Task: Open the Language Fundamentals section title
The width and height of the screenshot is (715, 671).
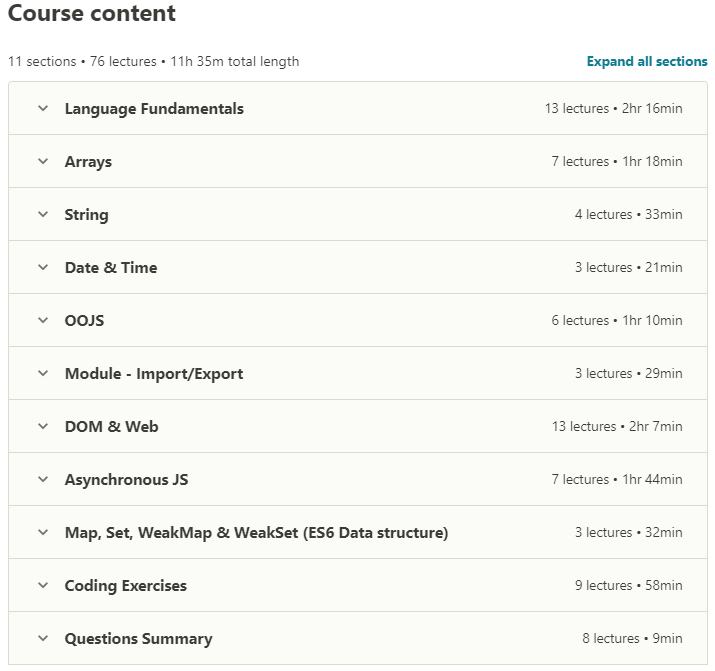Action: tap(154, 109)
